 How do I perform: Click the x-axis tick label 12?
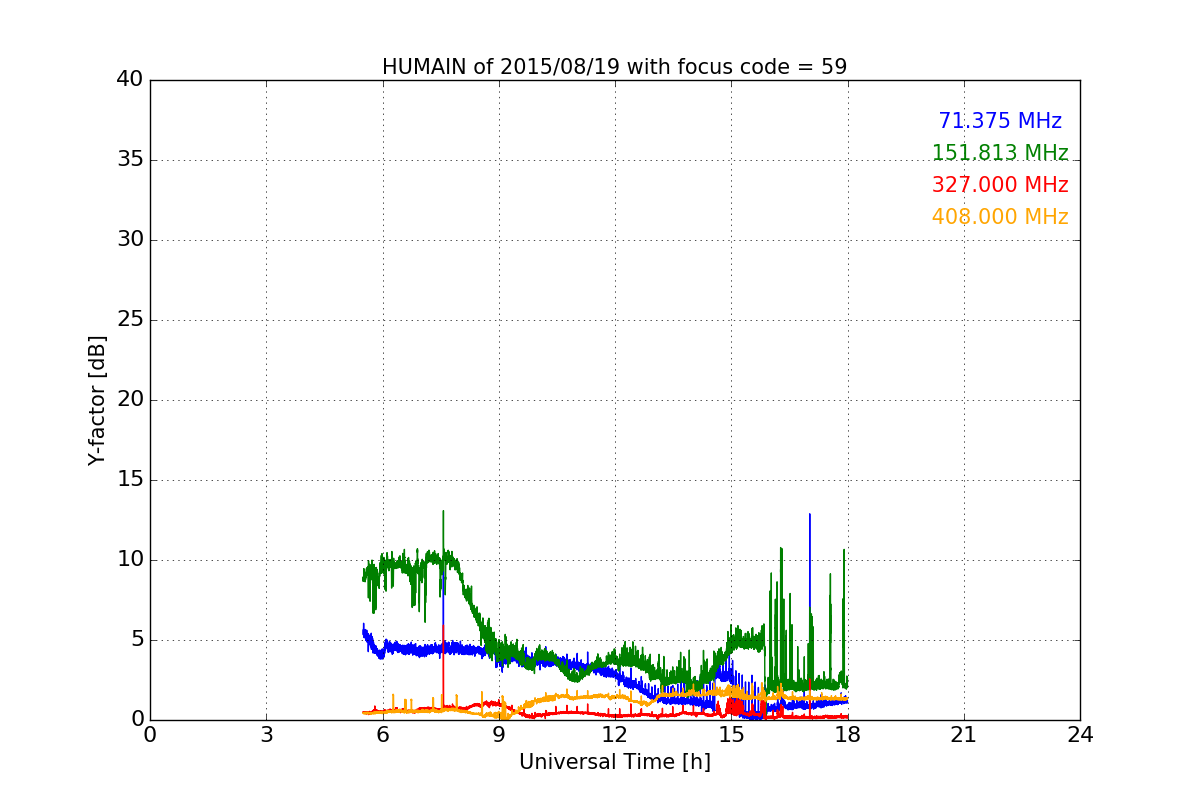click(x=615, y=735)
